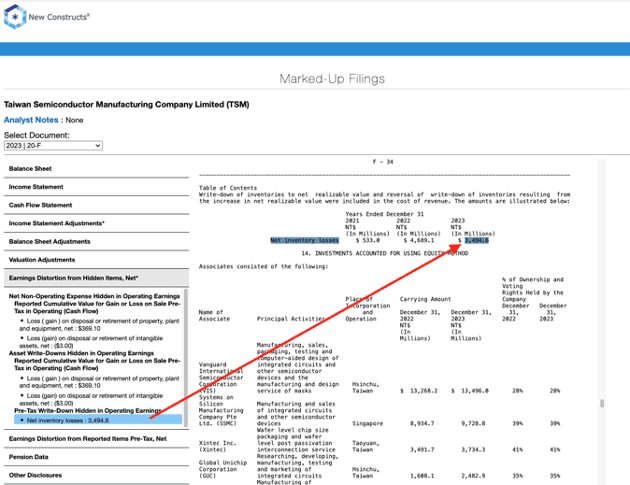Expand Earnings Distortion from Reported Items Pre-Tax, Net
630x485 pixels.
tap(96, 439)
